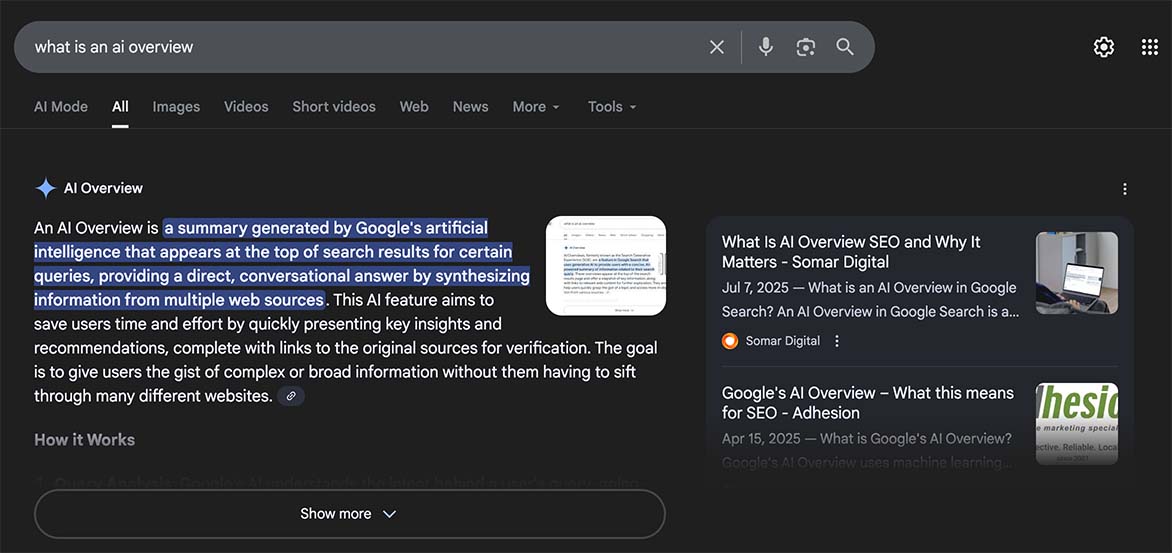This screenshot has height=553, width=1172.
Task: Click the AI Overview screenshot thumbnail
Action: coord(605,266)
